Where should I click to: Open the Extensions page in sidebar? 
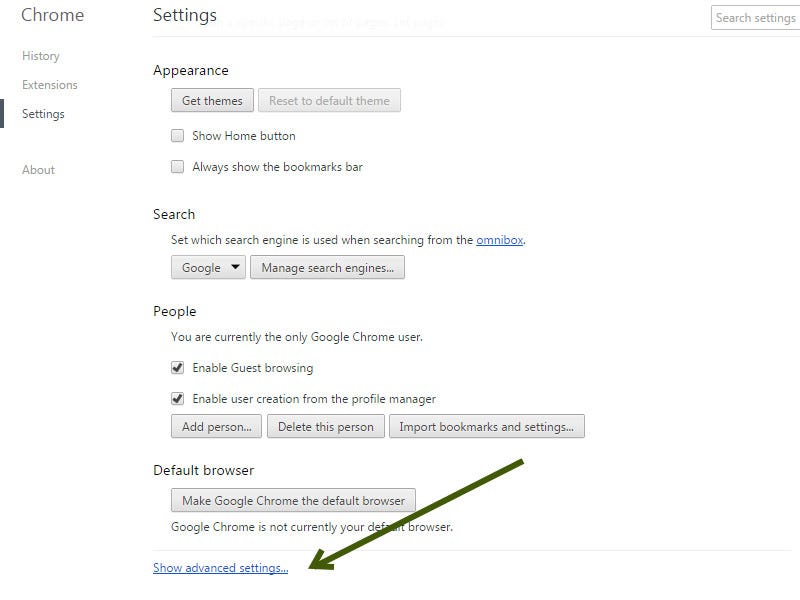click(49, 85)
